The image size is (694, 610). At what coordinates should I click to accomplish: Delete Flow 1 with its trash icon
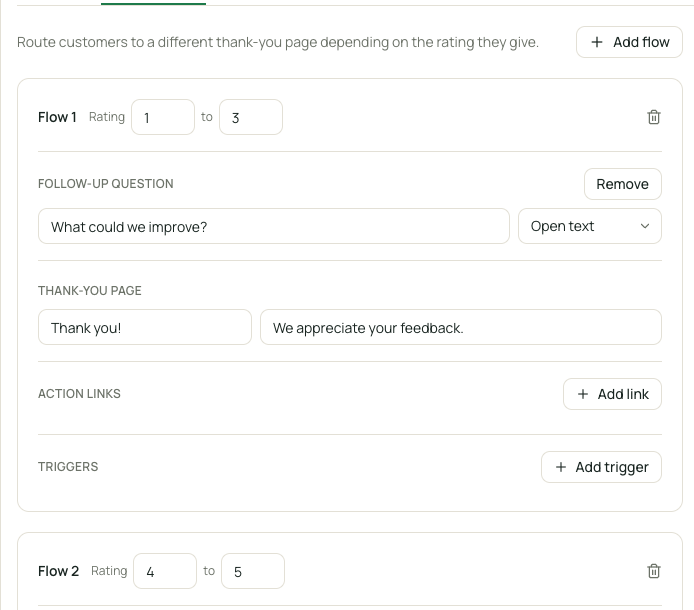654,117
